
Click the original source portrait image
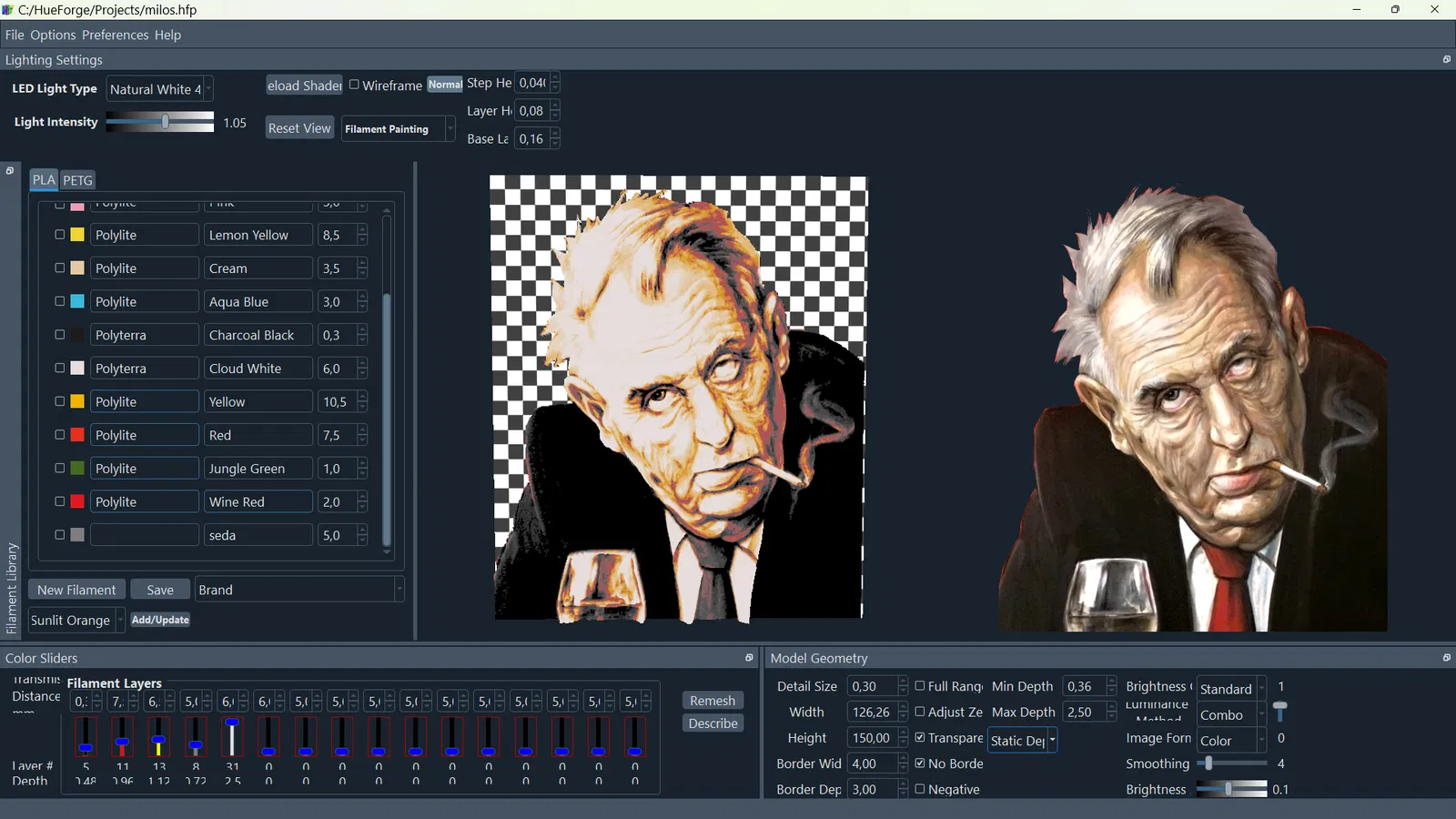click(1193, 408)
